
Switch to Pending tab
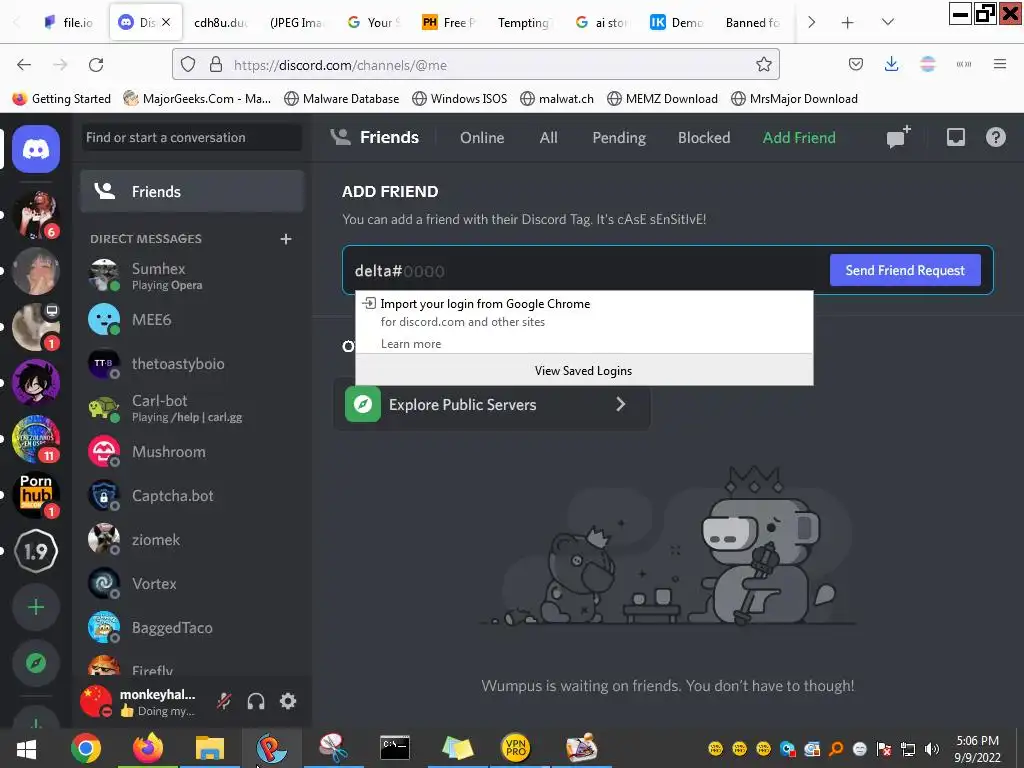click(x=619, y=138)
